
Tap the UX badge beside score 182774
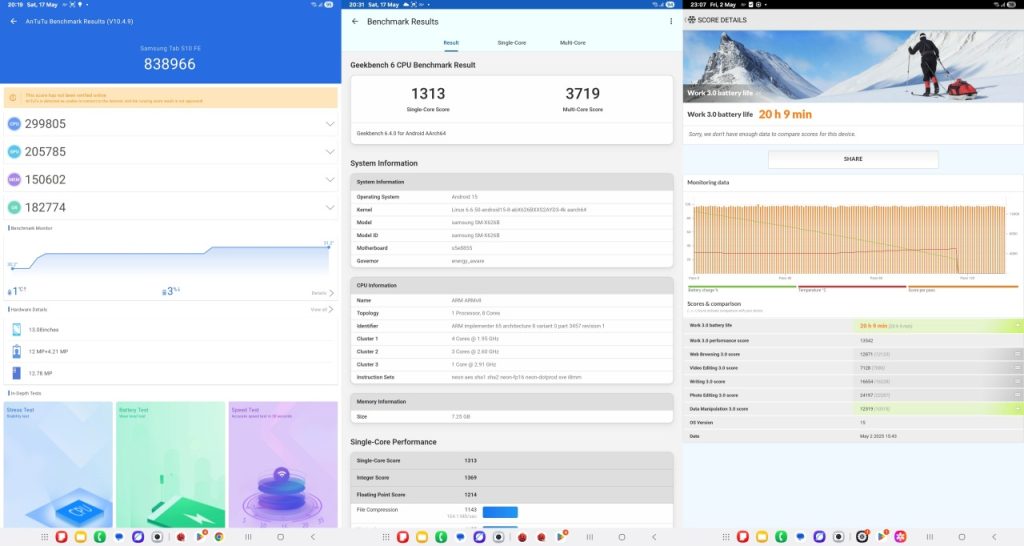coord(14,207)
